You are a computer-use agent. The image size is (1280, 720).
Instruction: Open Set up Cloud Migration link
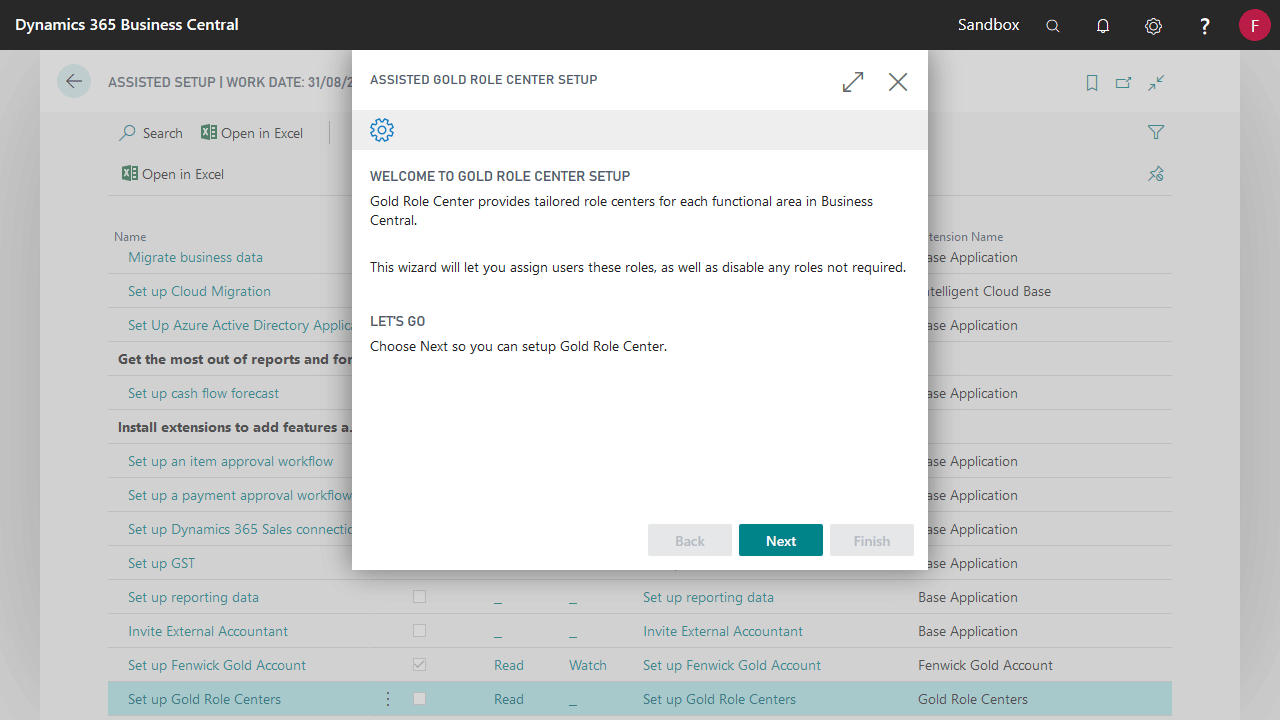tap(199, 291)
